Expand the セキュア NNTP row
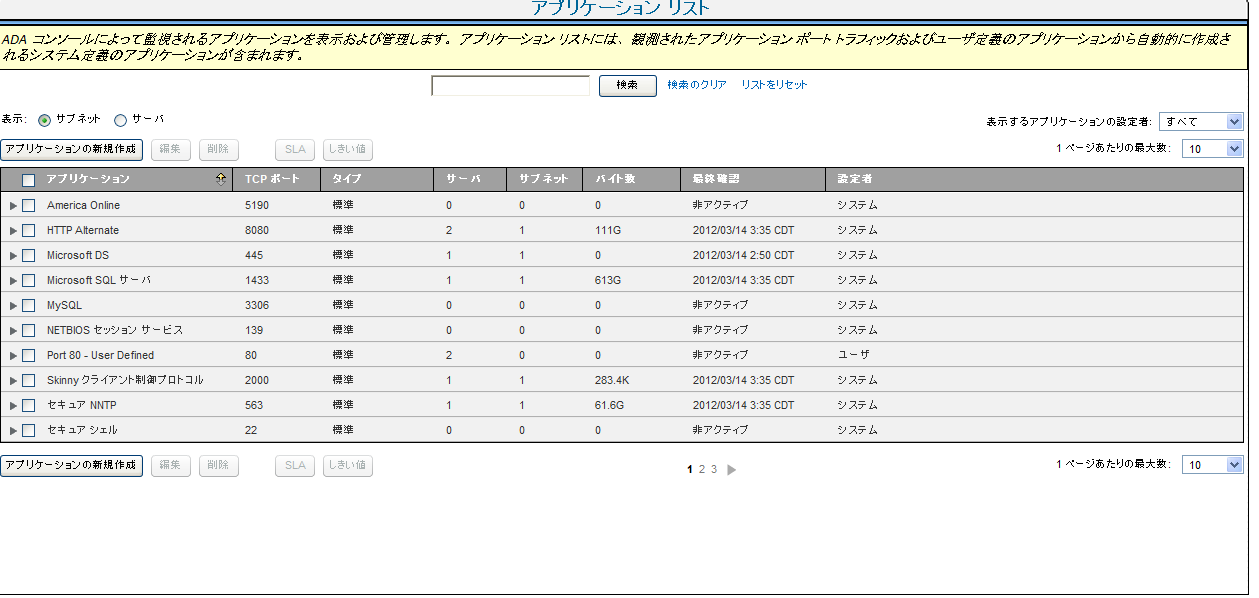Viewport: 1259px width, 598px height. coord(13,405)
